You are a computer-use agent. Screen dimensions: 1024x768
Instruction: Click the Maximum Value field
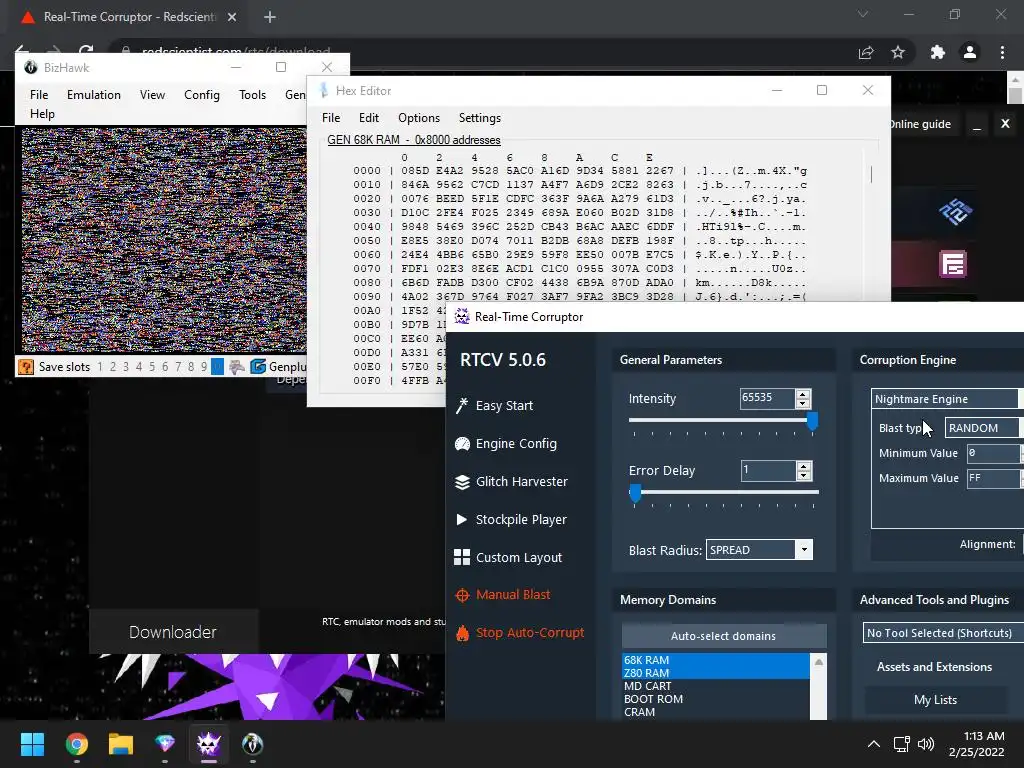coord(993,478)
